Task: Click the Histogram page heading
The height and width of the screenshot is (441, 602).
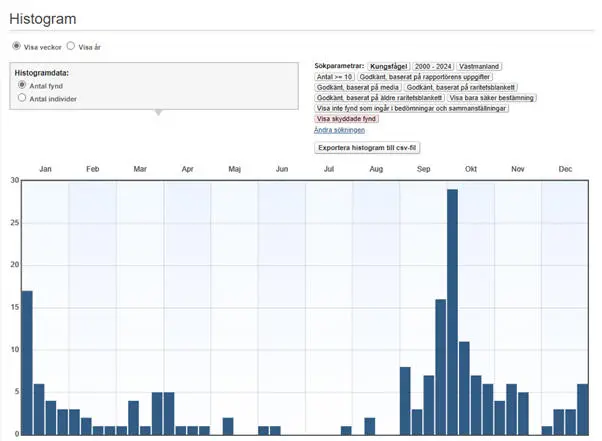Action: 43,19
